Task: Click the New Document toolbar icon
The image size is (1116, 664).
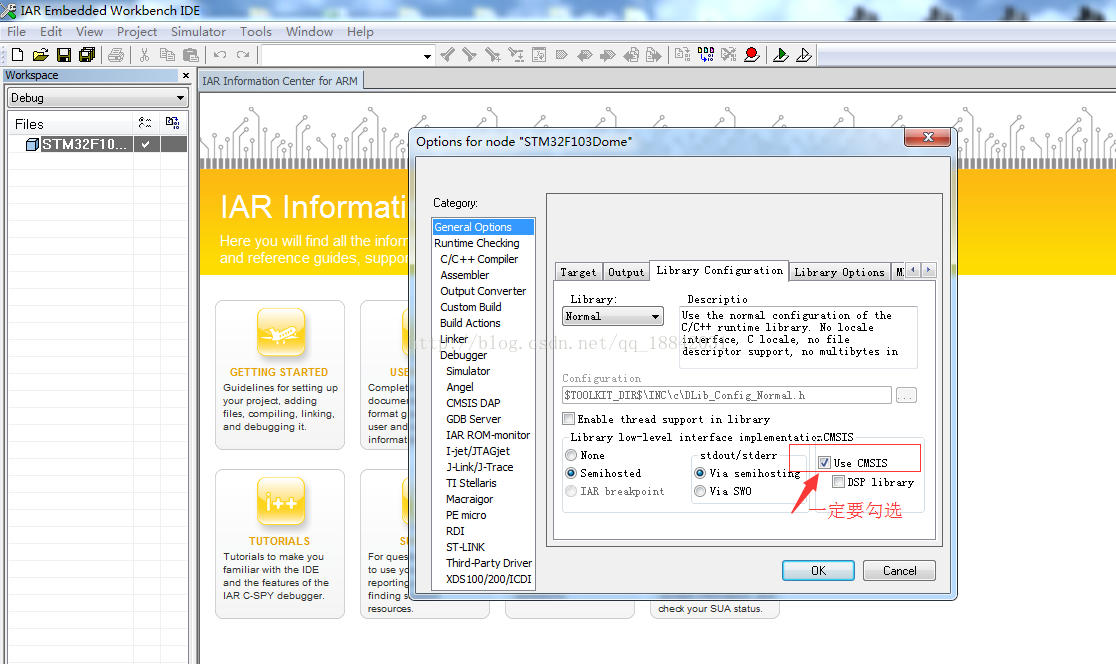Action: [x=17, y=55]
